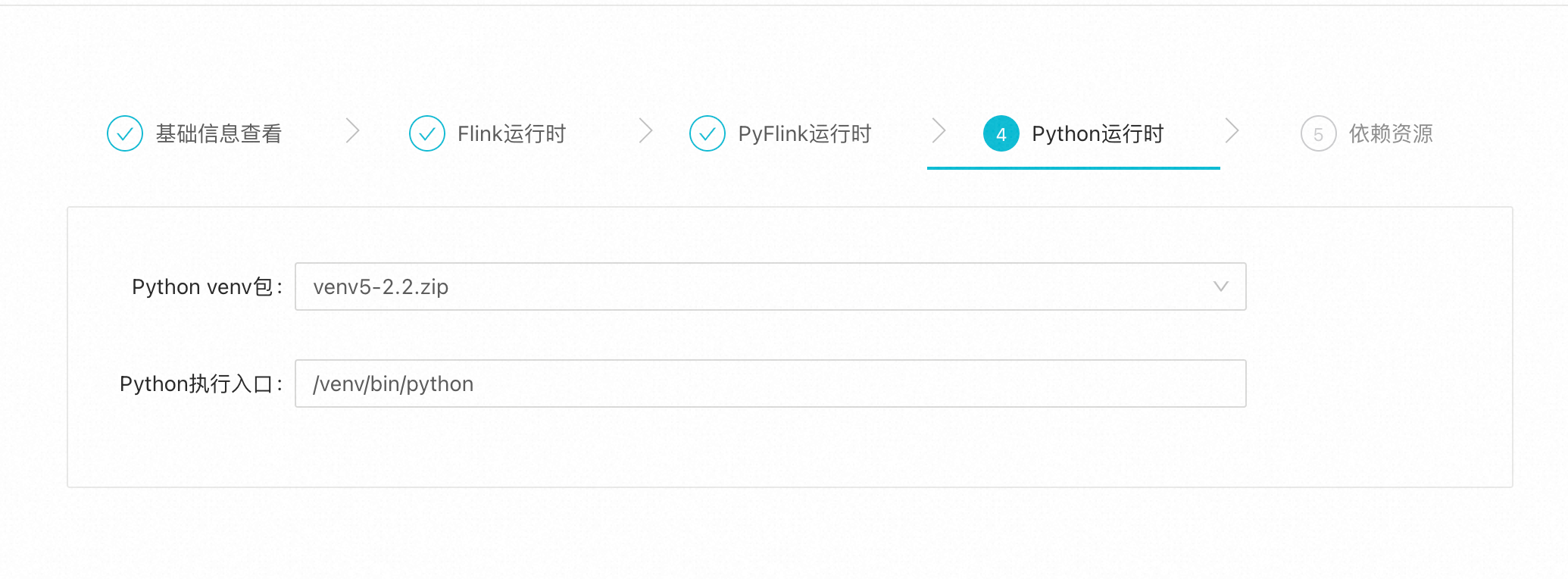Click the chevron arrow after 基础信息查看

point(352,131)
